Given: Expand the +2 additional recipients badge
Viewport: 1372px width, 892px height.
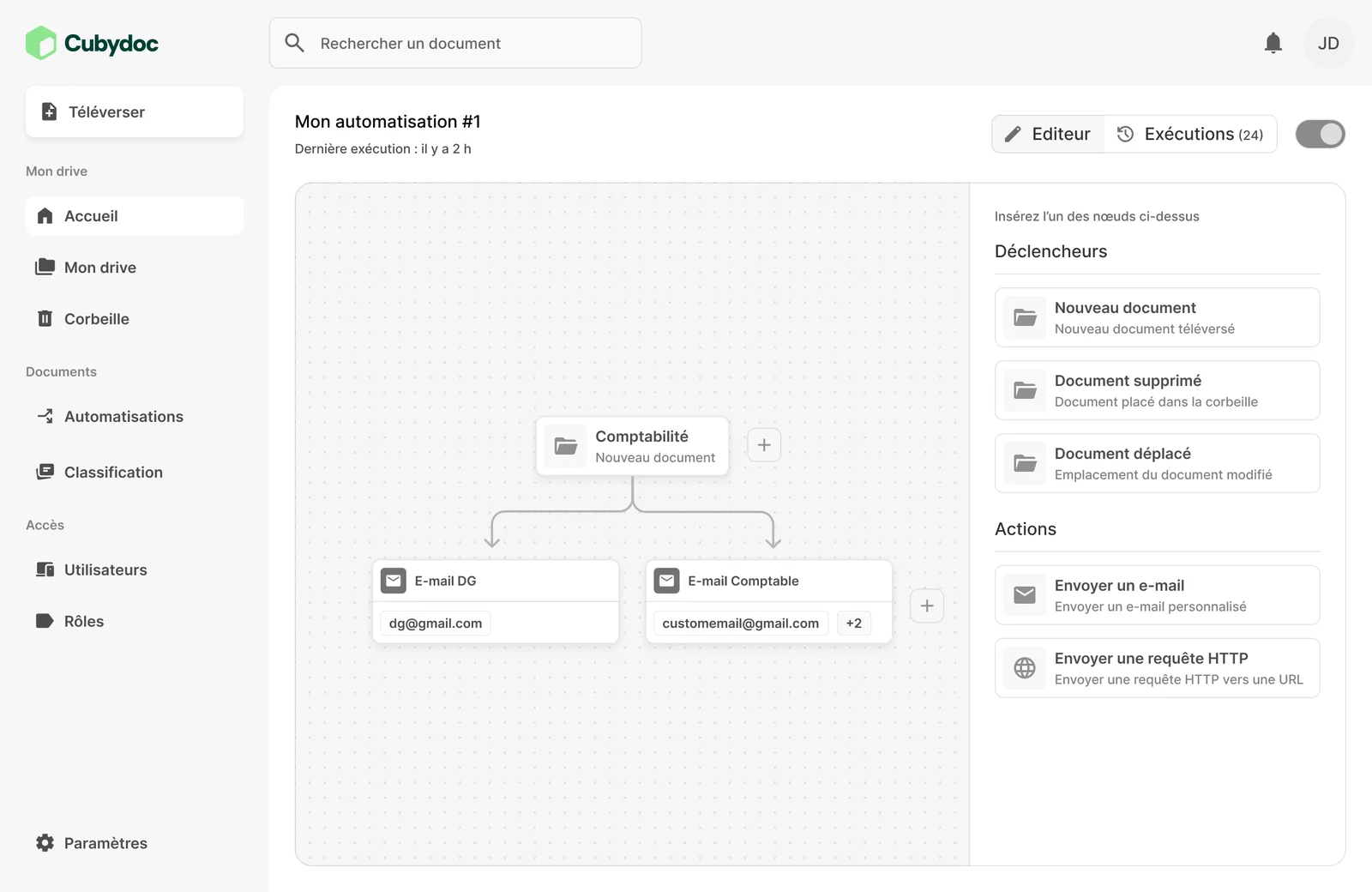Looking at the screenshot, I should pos(854,624).
